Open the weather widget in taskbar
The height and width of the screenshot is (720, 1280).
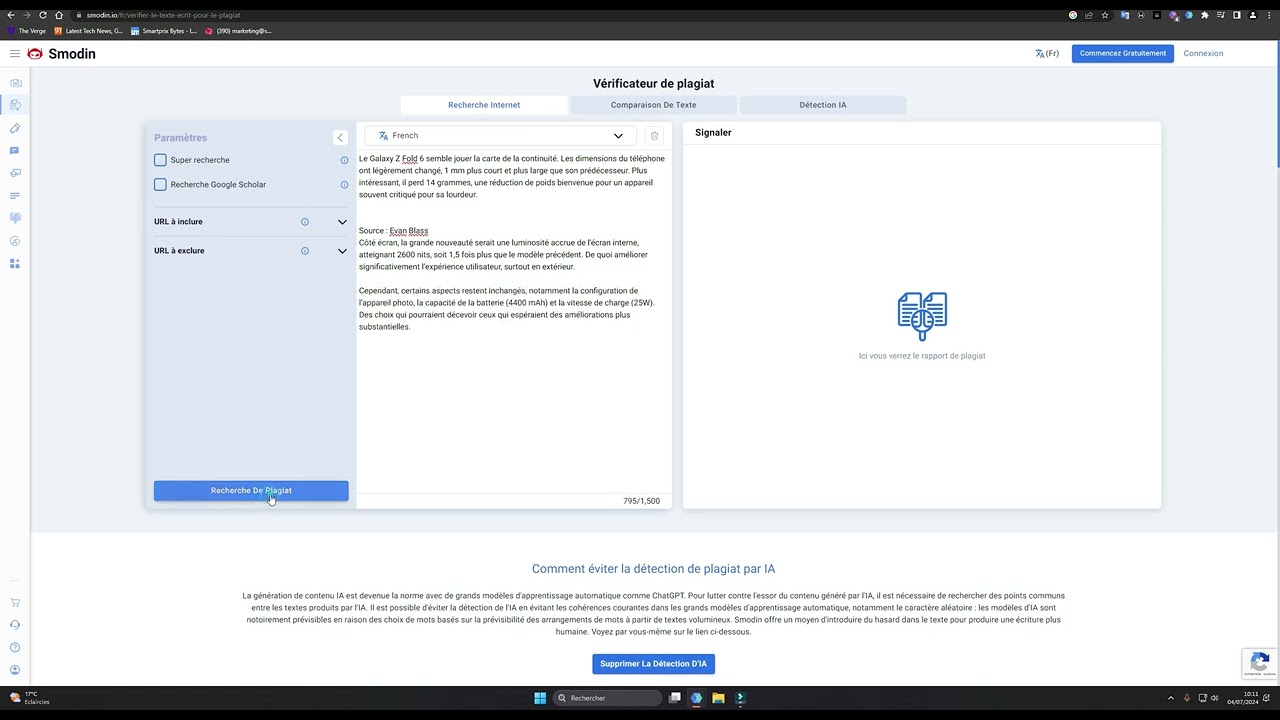point(29,698)
